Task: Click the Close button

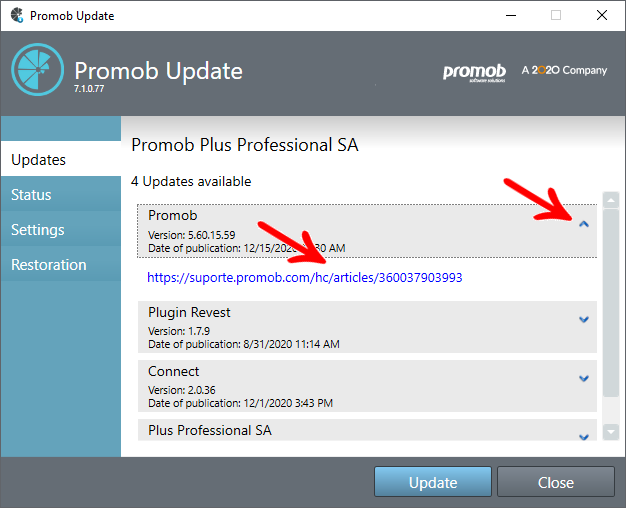Action: click(556, 482)
